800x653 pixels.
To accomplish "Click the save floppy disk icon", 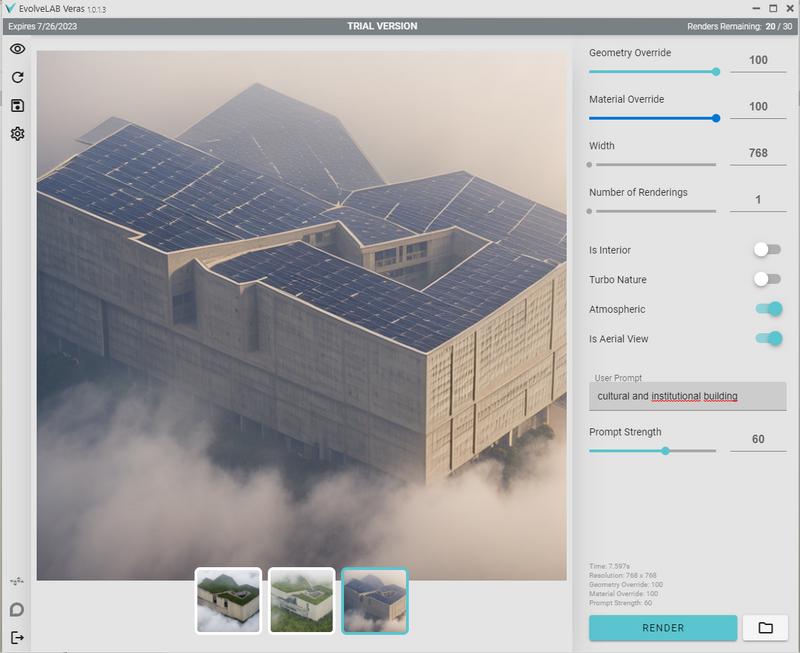I will click(17, 105).
